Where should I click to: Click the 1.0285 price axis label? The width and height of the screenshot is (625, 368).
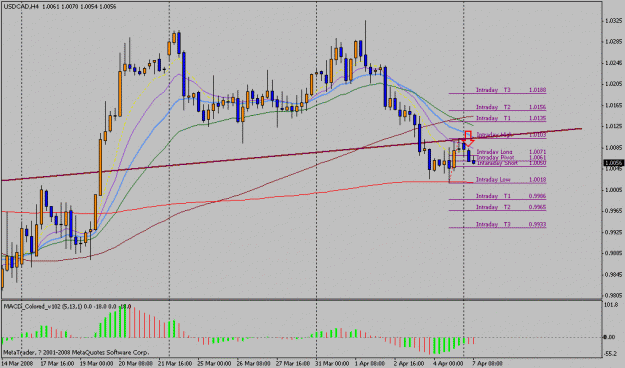click(613, 41)
